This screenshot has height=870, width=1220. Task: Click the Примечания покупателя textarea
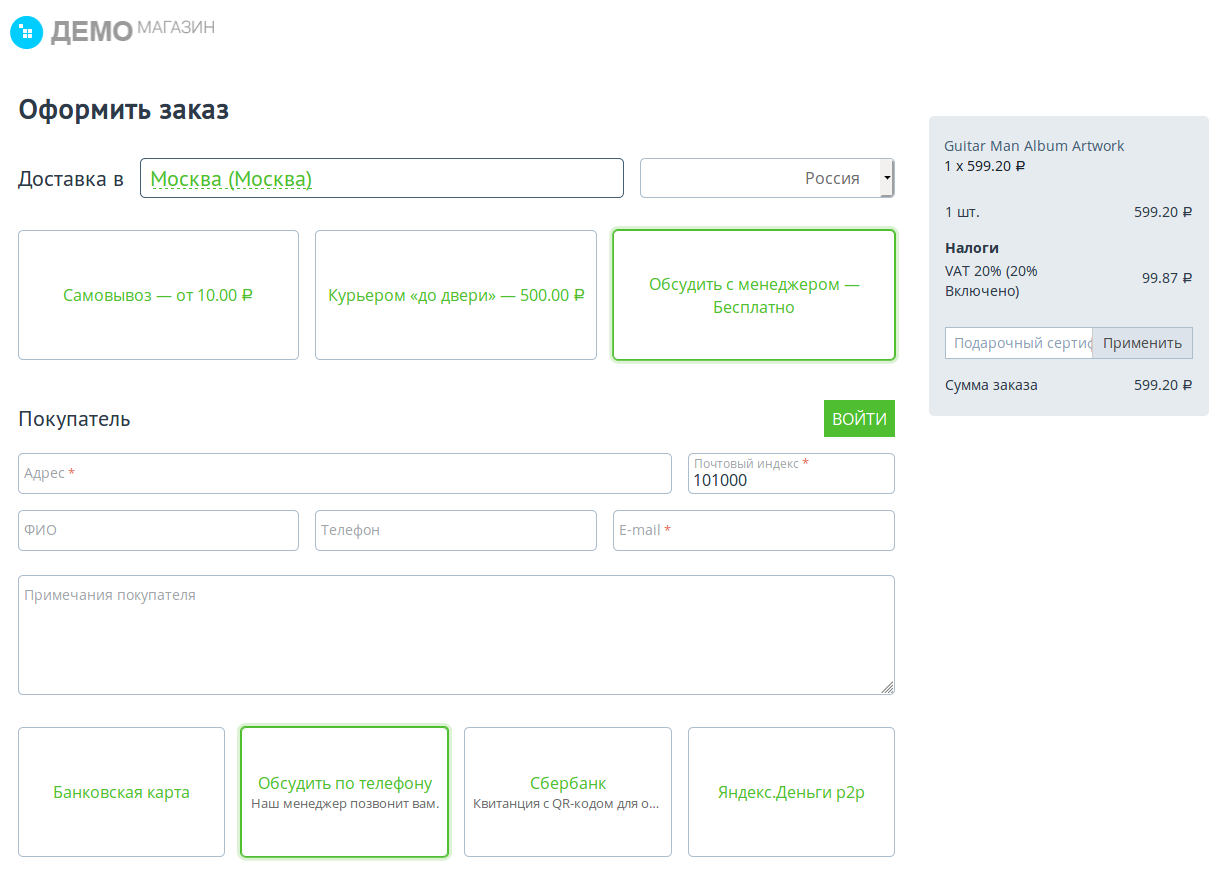[x=456, y=634]
